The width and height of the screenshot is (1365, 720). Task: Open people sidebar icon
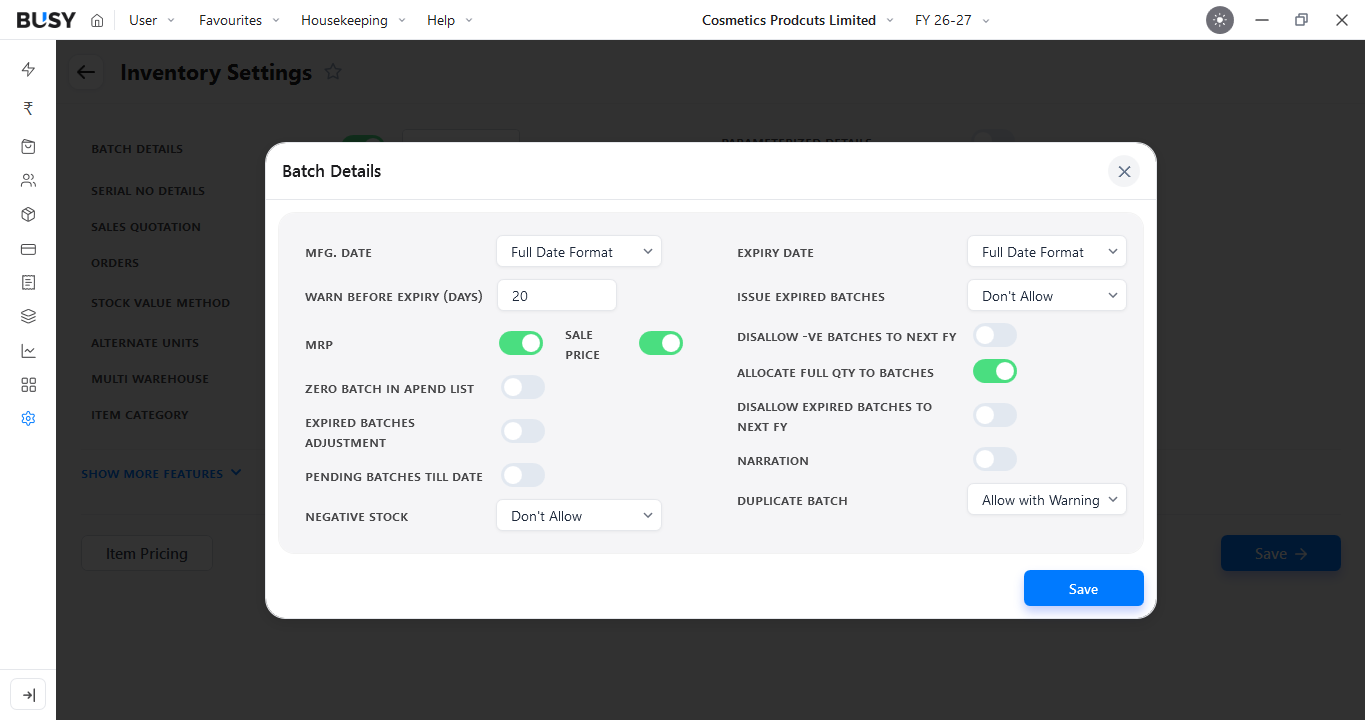(28, 181)
